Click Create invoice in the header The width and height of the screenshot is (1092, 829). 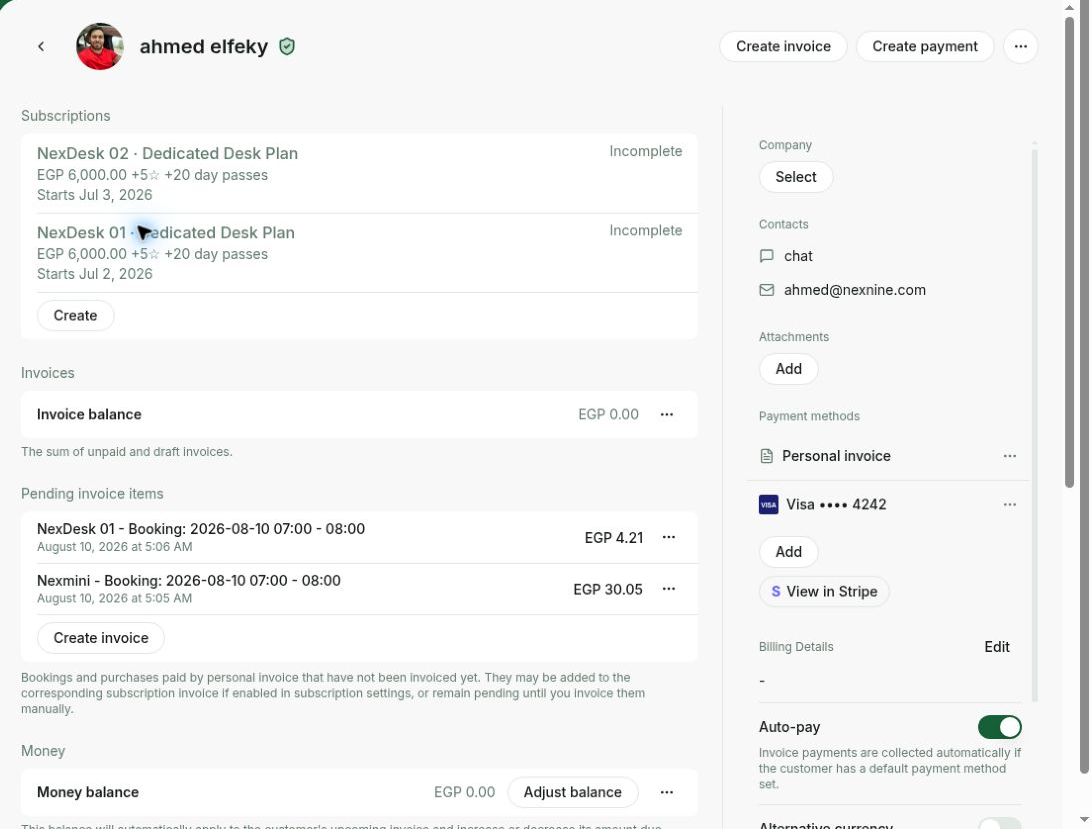783,47
